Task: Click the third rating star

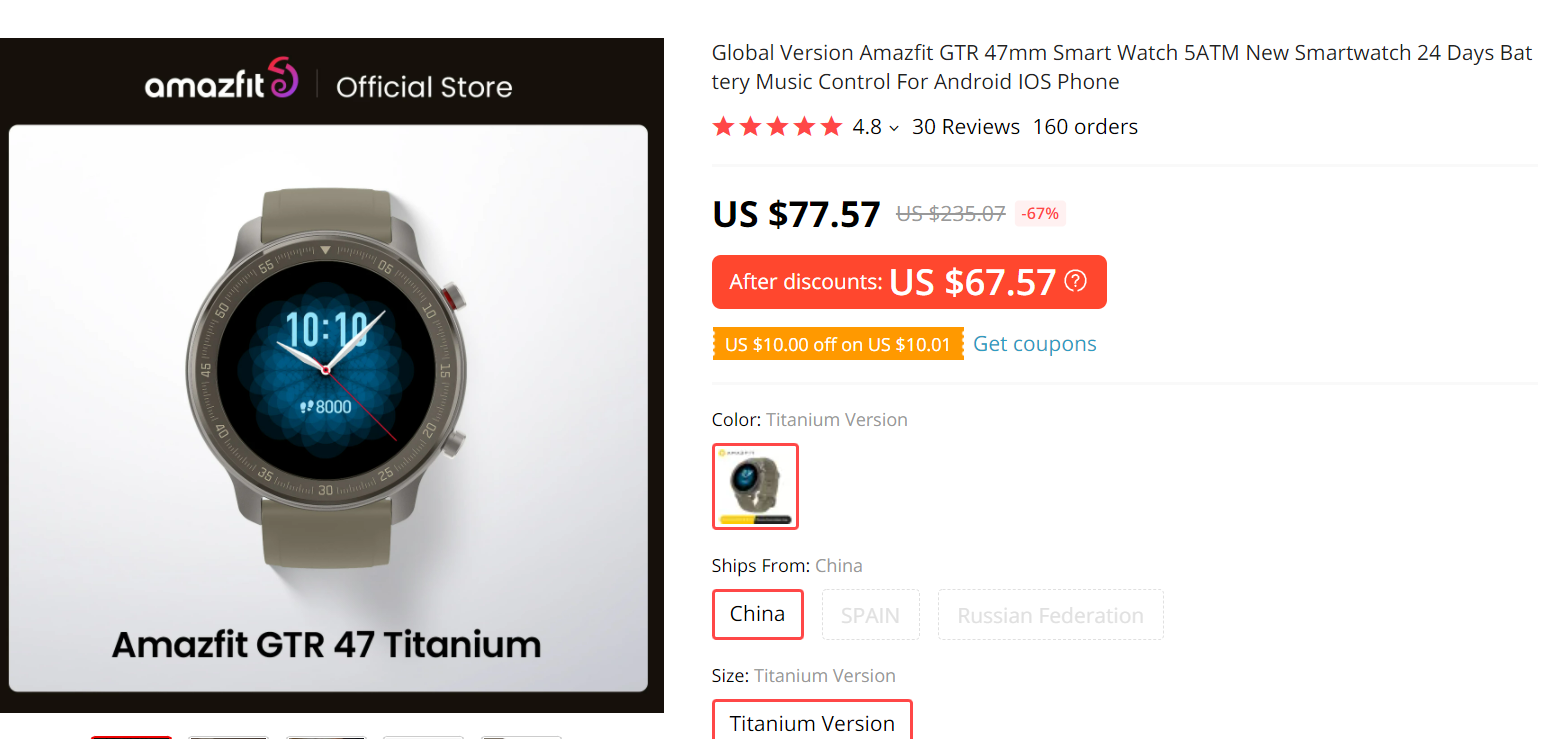Action: pyautogui.click(x=777, y=126)
